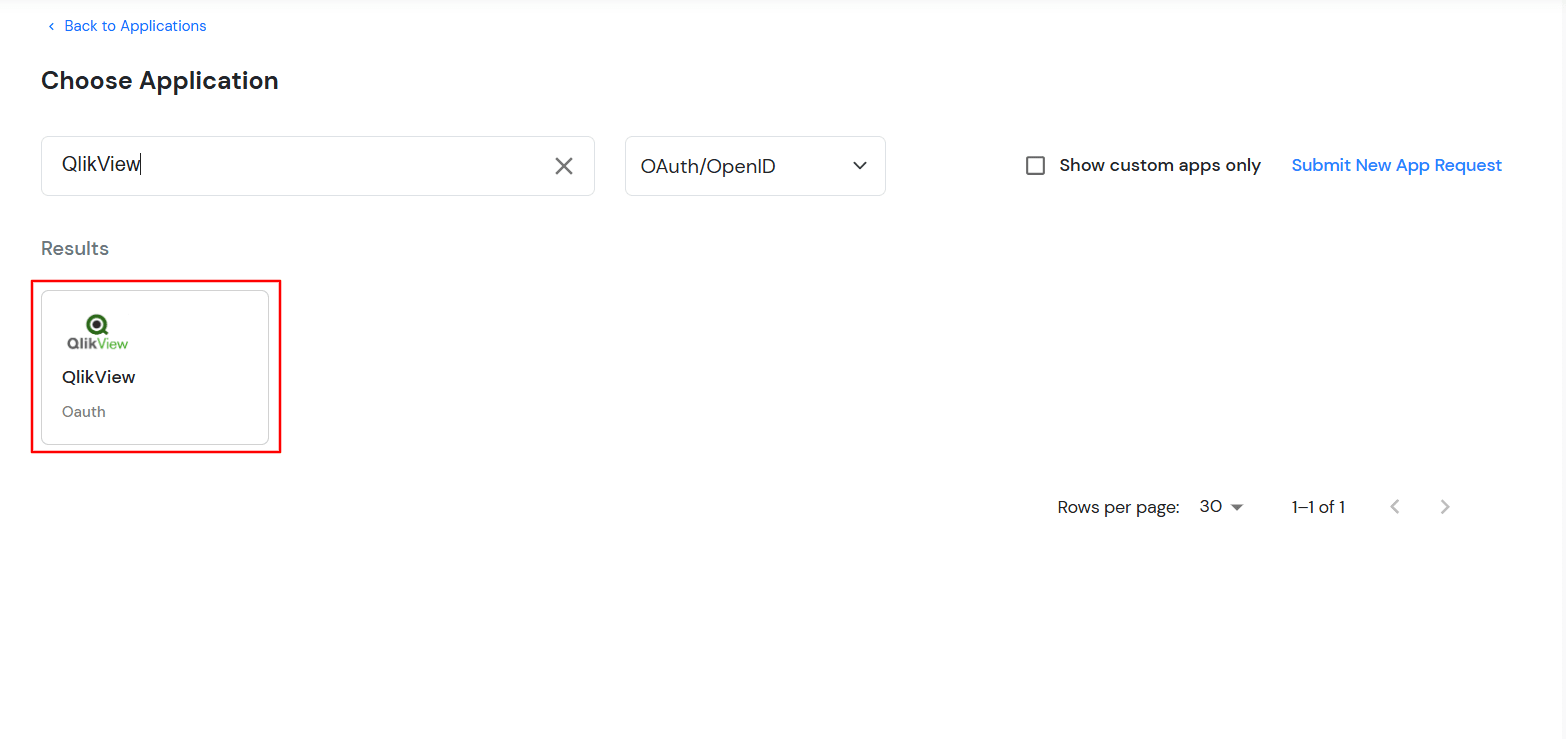The width and height of the screenshot is (1566, 739).
Task: Go Back to Applications
Action: pyautogui.click(x=135, y=25)
